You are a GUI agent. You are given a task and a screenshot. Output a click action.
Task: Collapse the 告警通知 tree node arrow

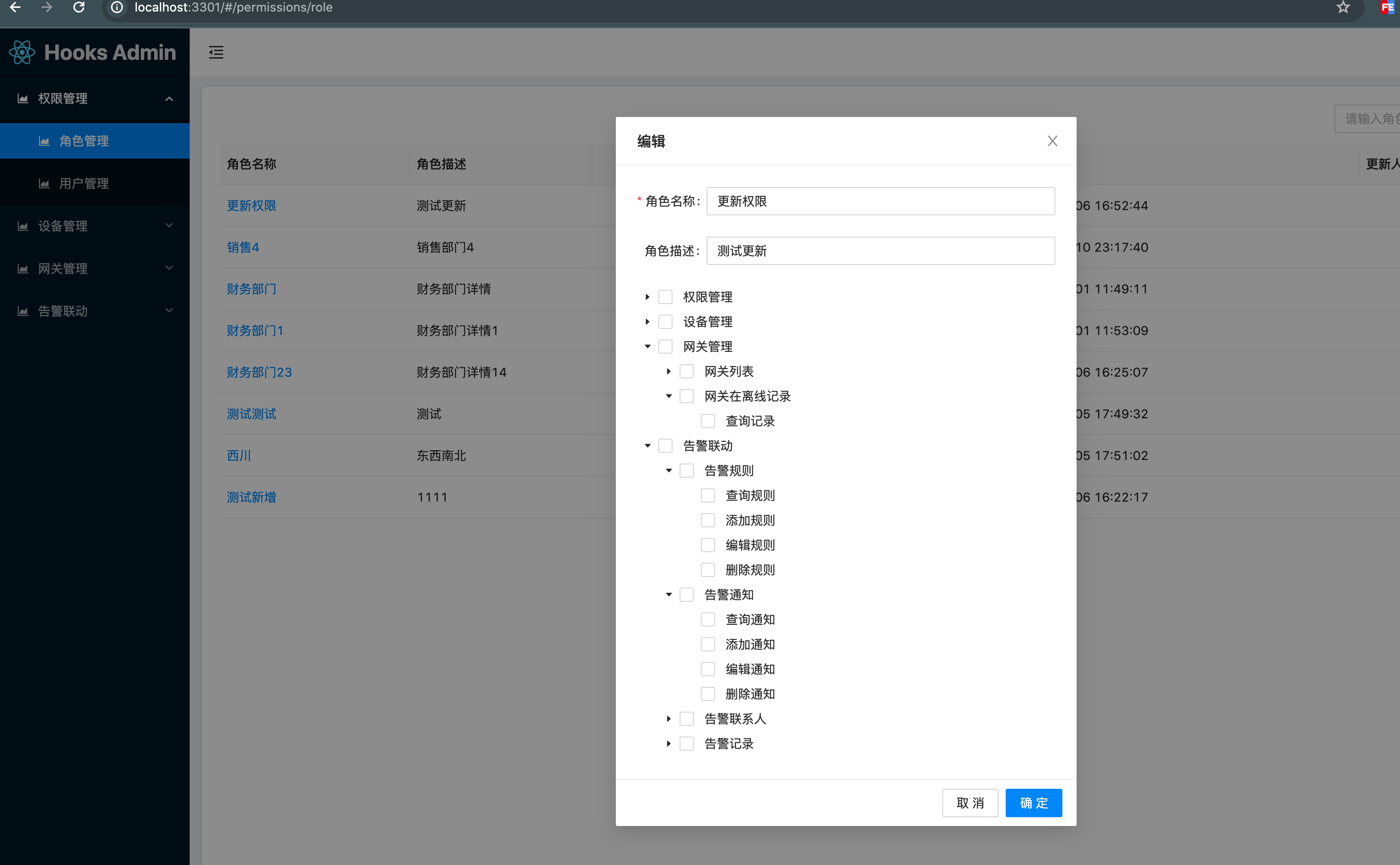pos(669,595)
